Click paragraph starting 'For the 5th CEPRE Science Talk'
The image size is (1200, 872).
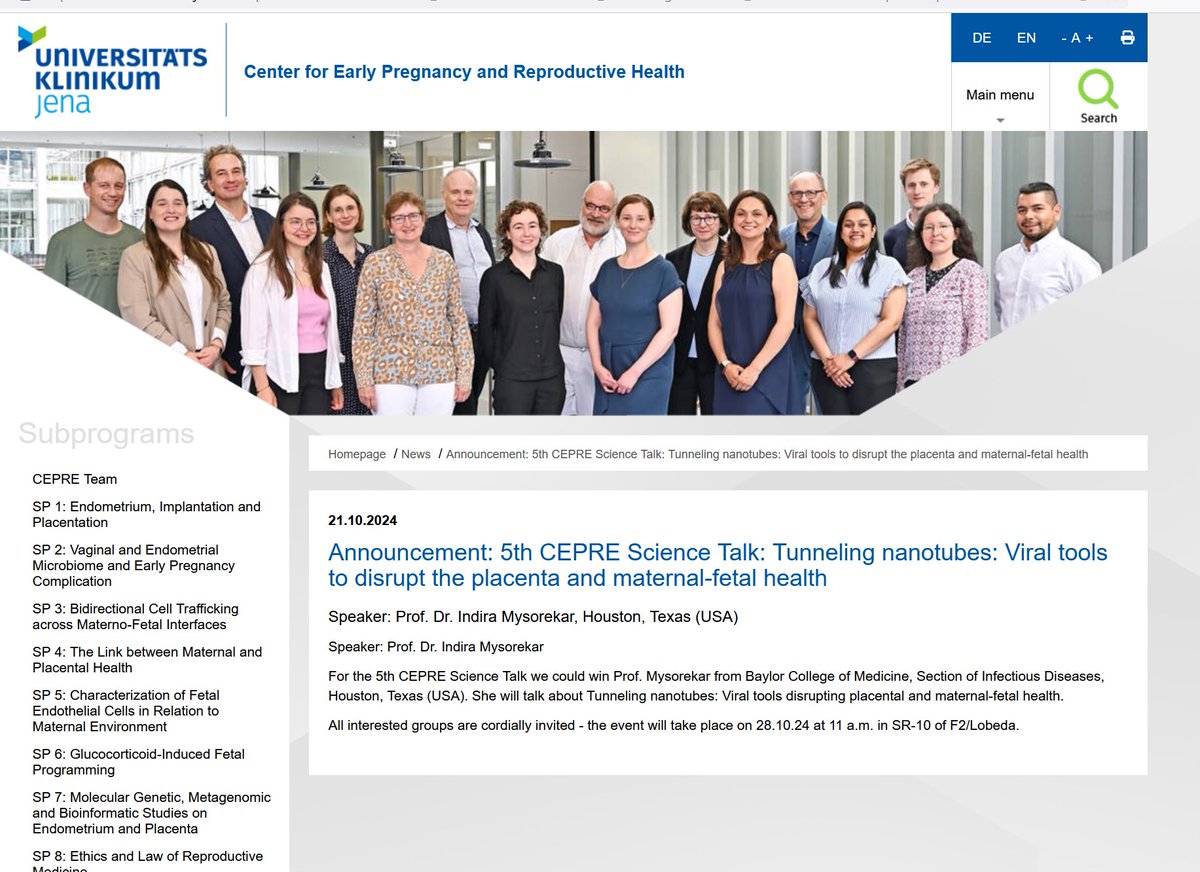(716, 686)
